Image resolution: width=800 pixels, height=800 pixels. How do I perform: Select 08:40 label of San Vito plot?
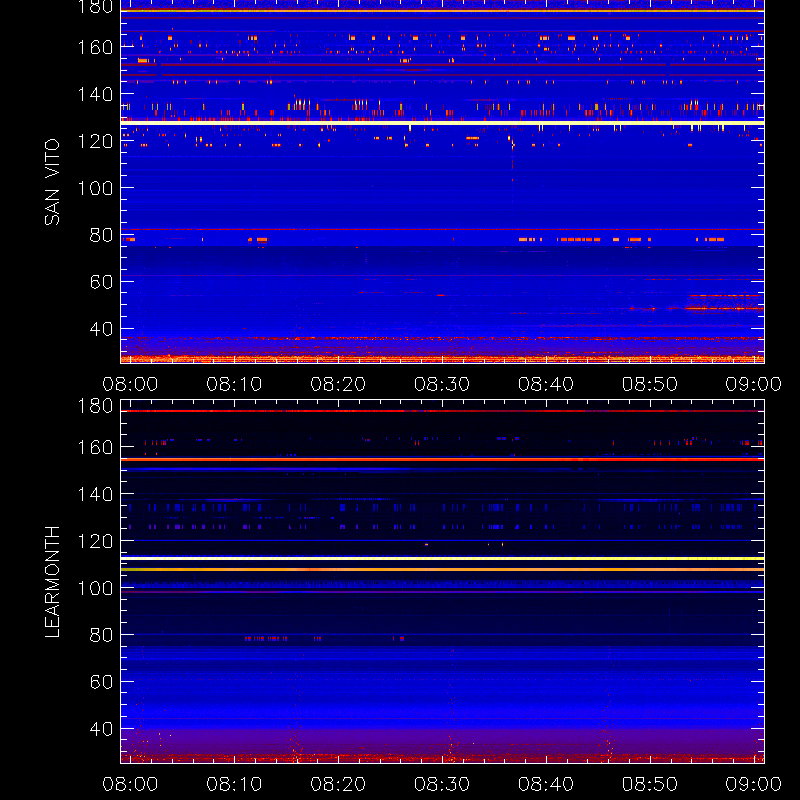(546, 384)
